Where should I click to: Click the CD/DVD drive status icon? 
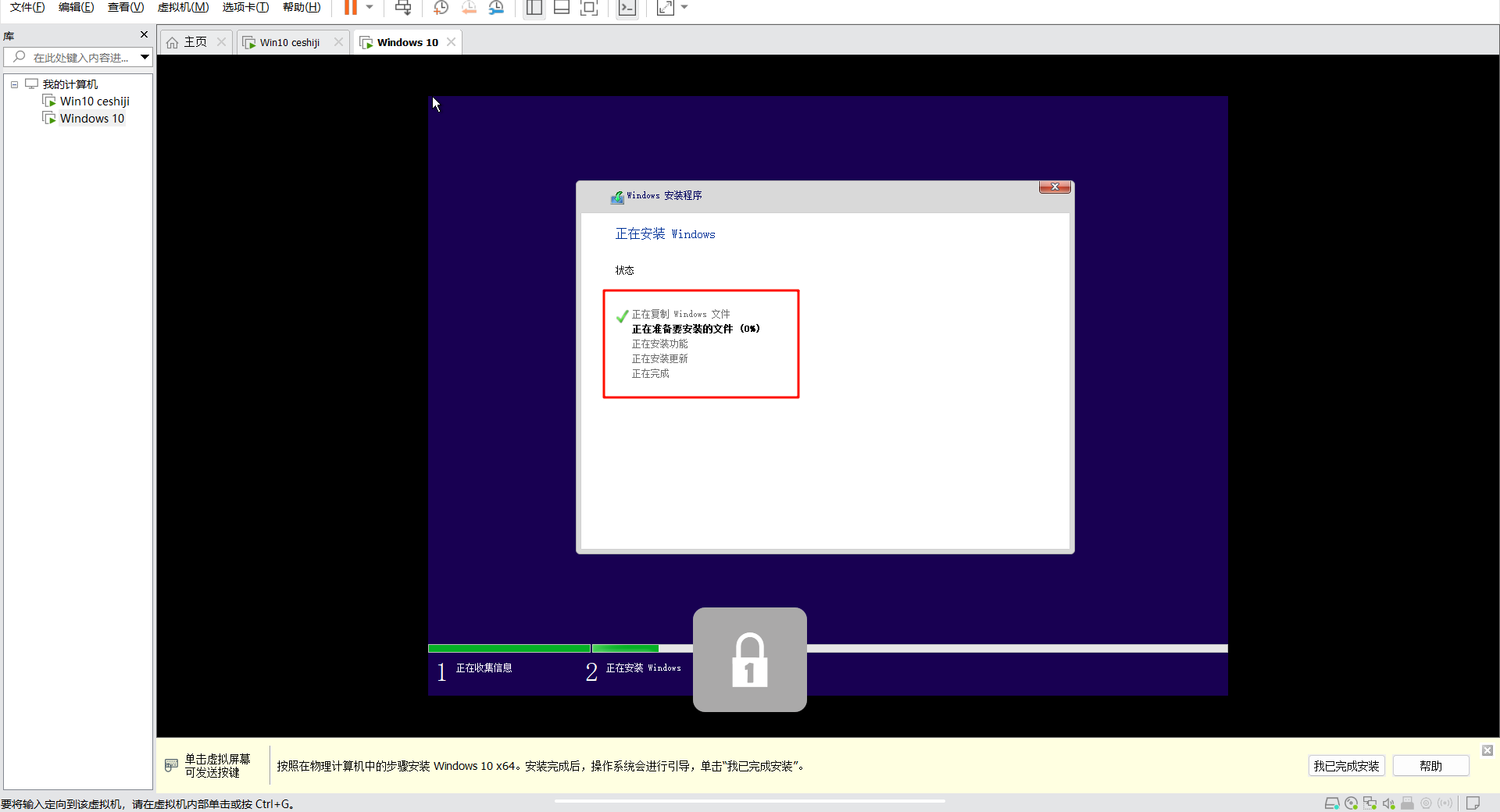(x=1351, y=803)
